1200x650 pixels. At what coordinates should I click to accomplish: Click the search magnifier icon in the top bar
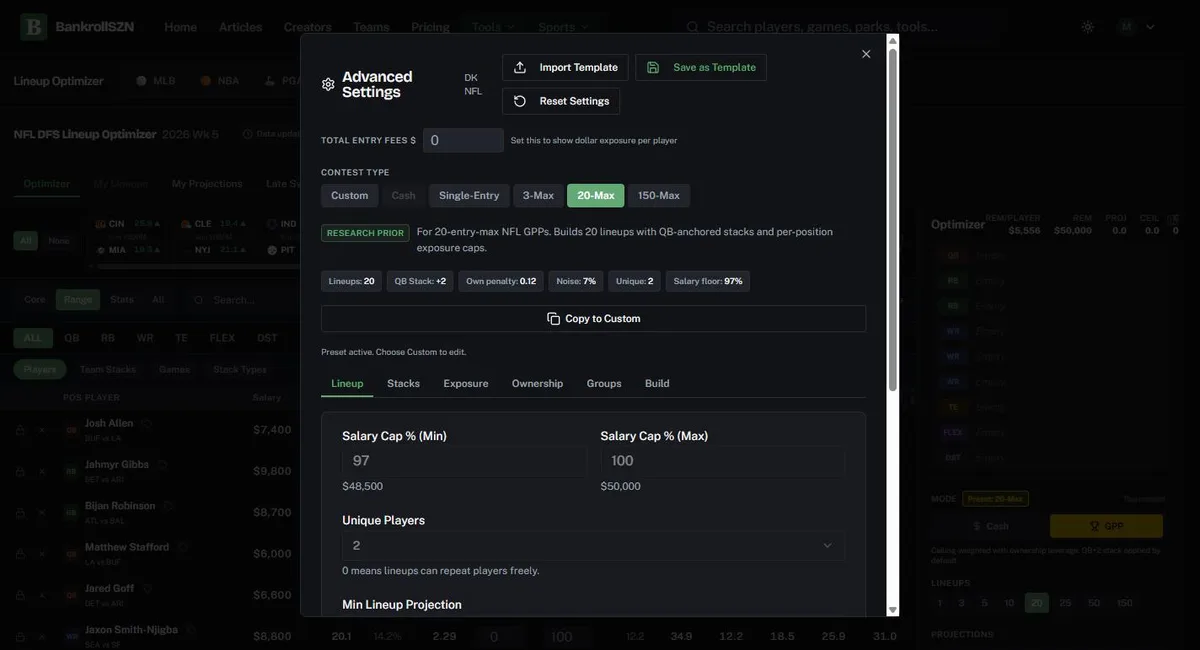pos(692,27)
